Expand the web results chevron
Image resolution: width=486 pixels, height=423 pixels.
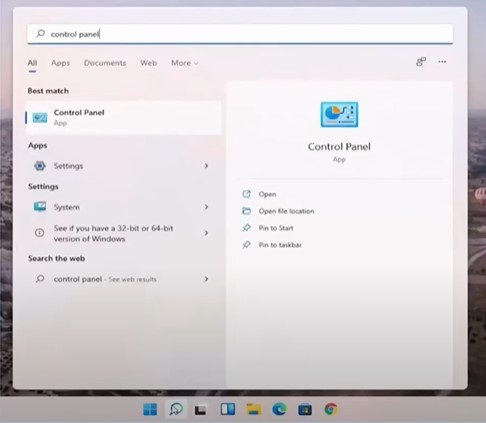tap(206, 279)
